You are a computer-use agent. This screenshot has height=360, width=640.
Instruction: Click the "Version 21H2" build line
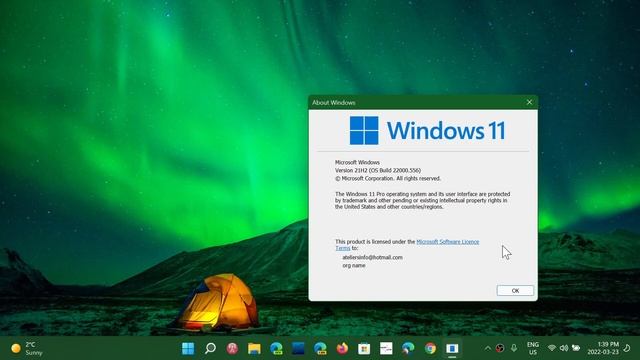point(378,170)
